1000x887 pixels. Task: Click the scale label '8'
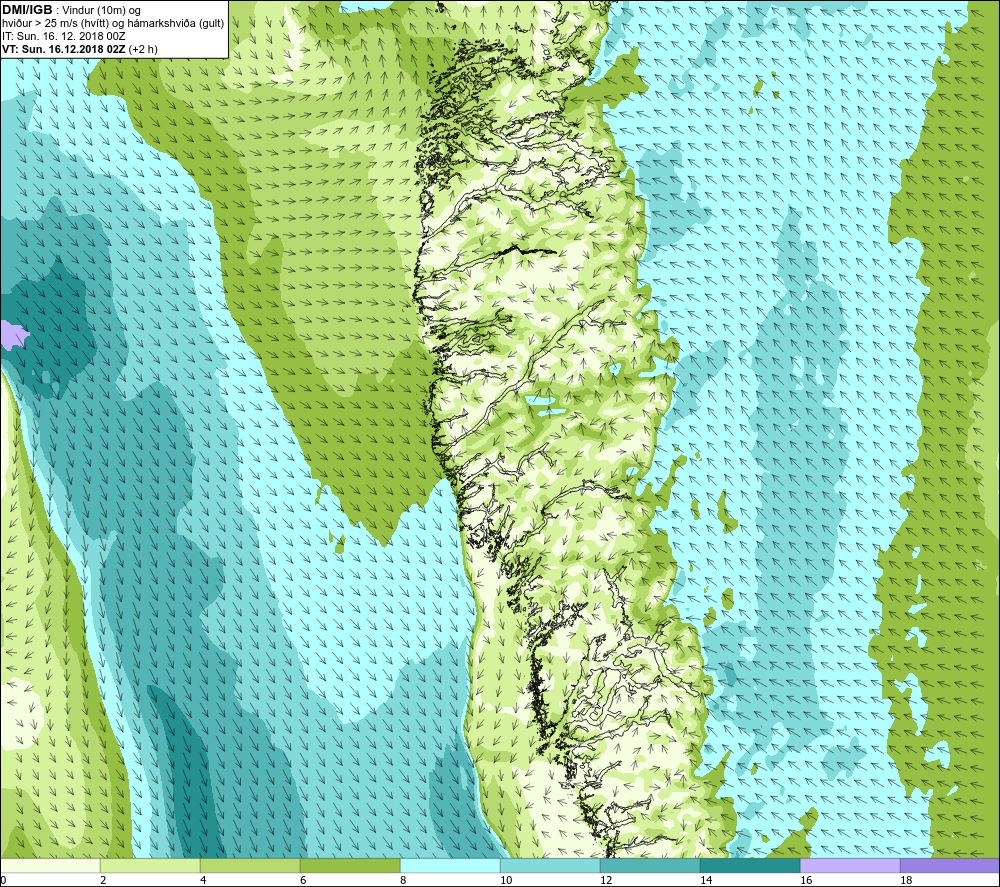(x=403, y=881)
